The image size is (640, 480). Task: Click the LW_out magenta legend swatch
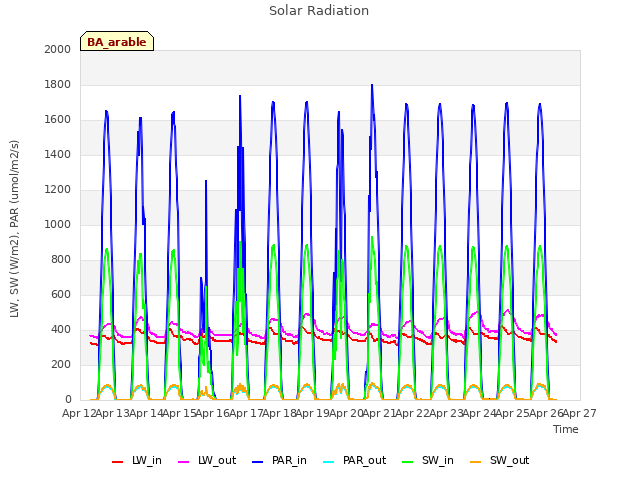pyautogui.click(x=184, y=462)
